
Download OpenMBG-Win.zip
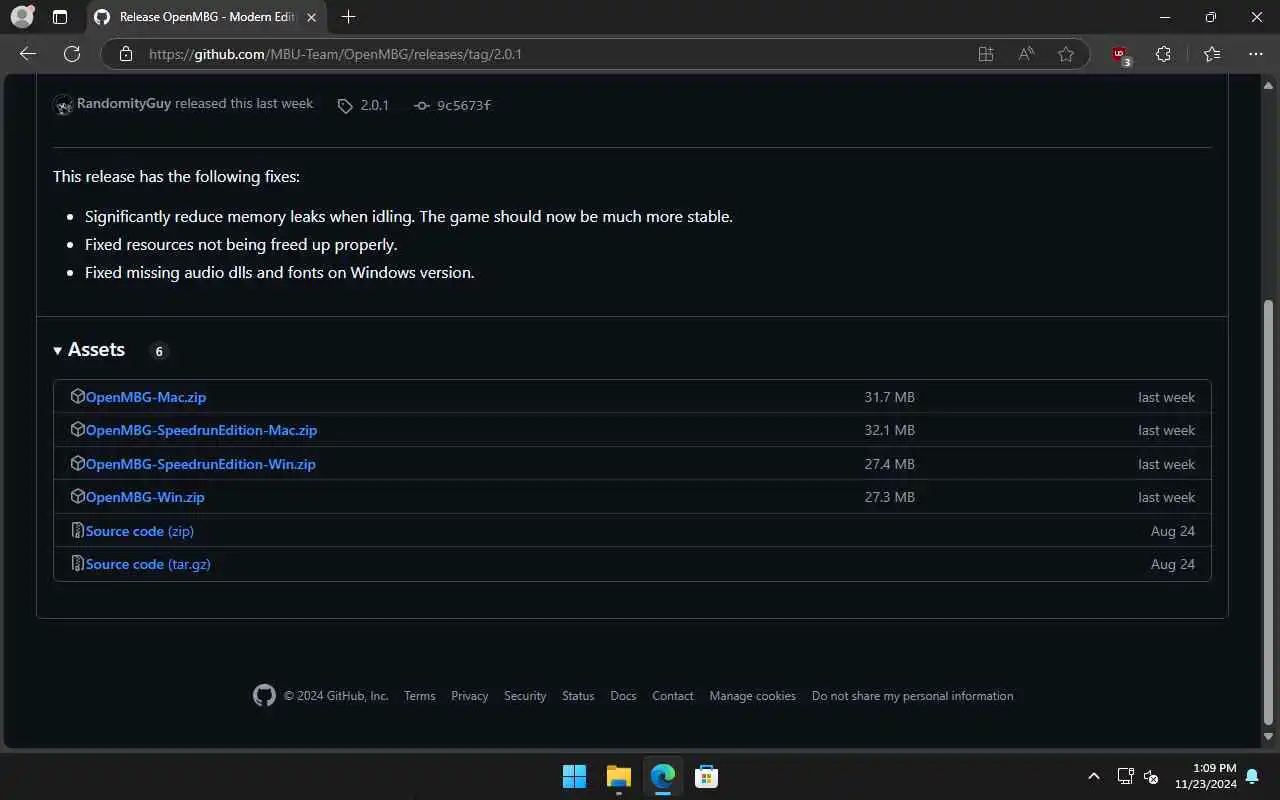(x=145, y=497)
